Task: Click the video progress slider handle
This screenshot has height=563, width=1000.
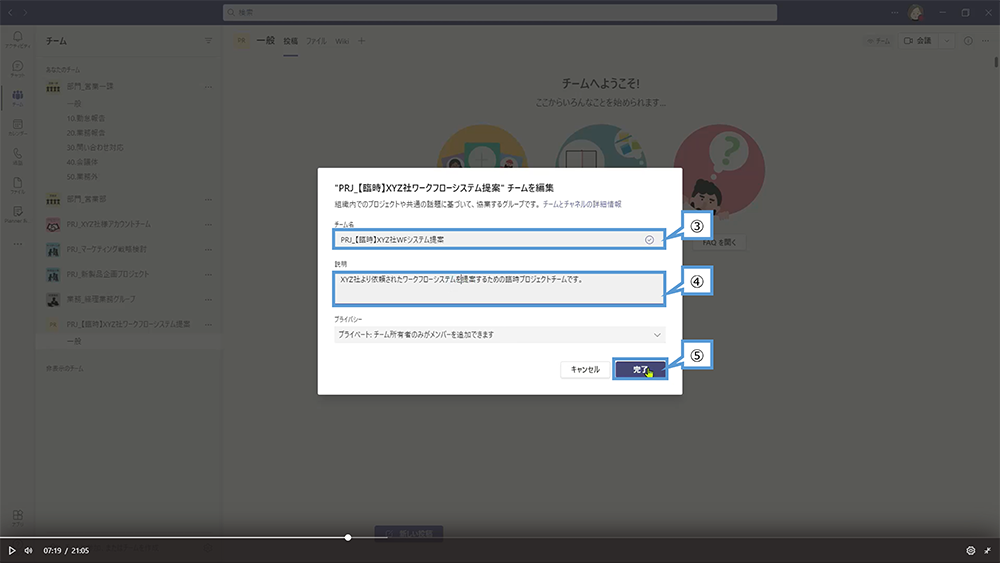Action: tap(348, 537)
